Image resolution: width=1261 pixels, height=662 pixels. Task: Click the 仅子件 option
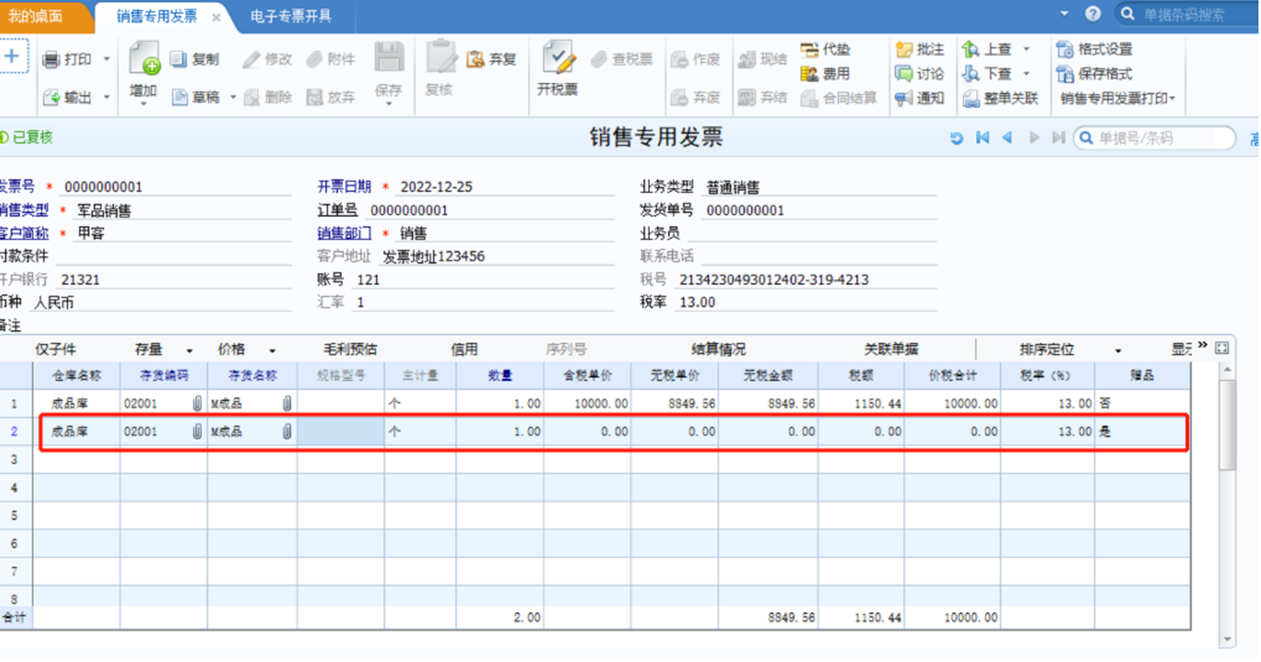(56, 350)
